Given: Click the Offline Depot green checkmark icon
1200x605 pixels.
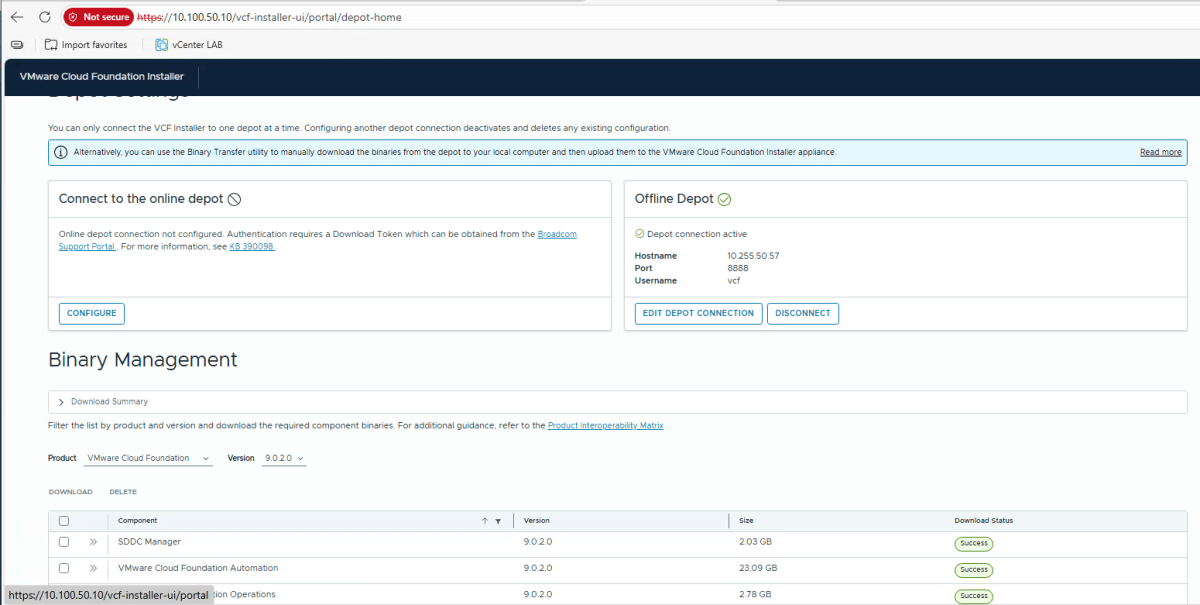Looking at the screenshot, I should 725,199.
